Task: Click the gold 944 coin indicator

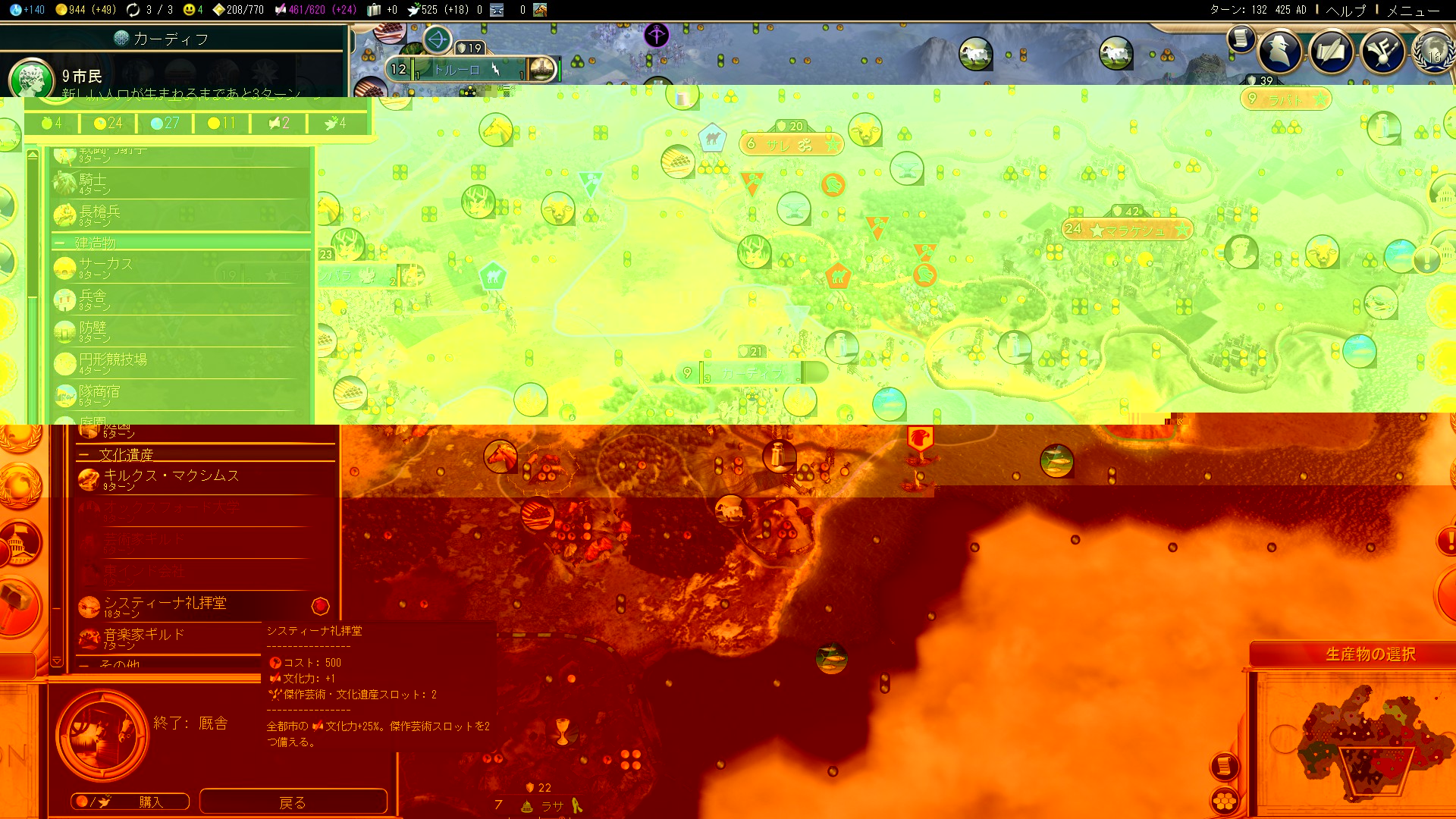Action: 86,10
